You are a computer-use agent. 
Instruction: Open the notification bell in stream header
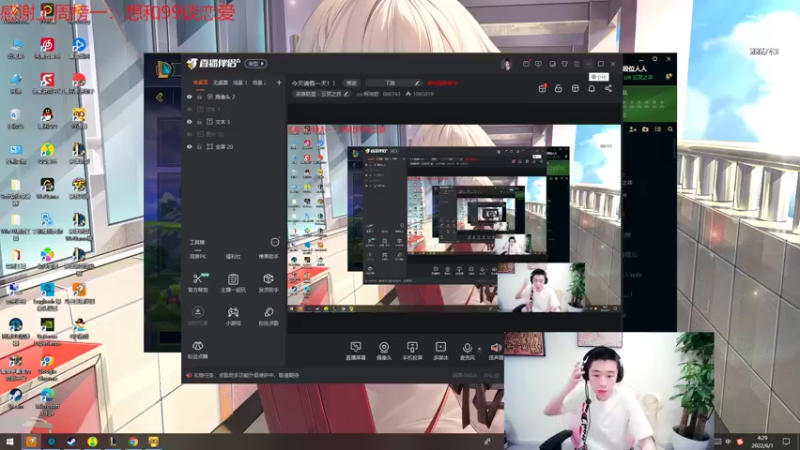click(x=592, y=88)
